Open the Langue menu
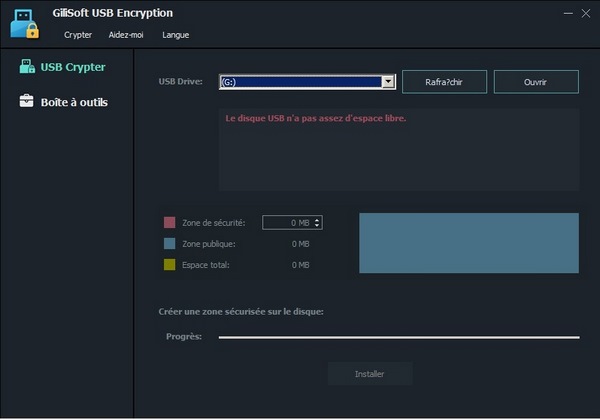This screenshot has height=420, width=600. click(176, 35)
